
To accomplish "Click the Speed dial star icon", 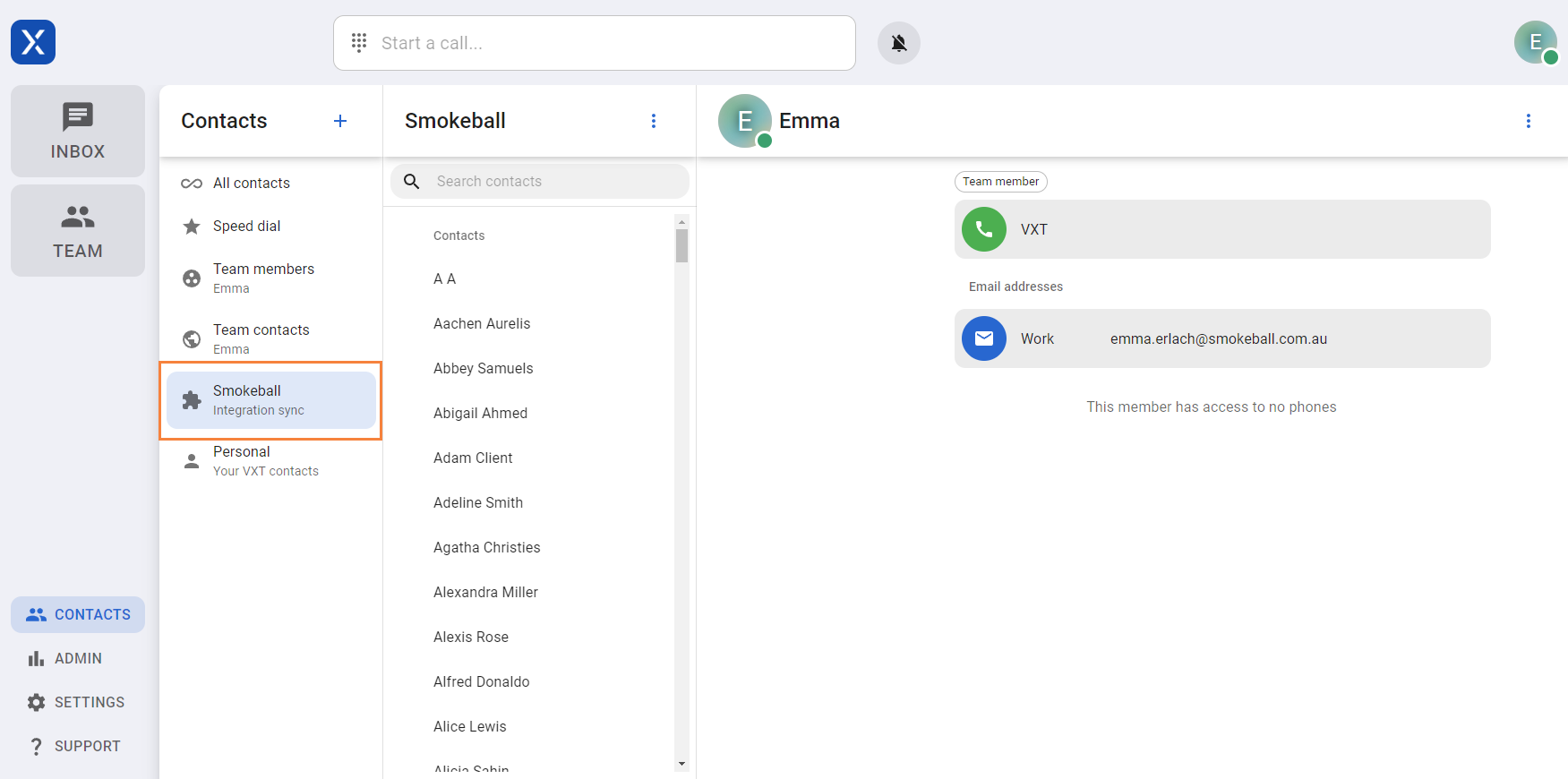I will click(192, 227).
